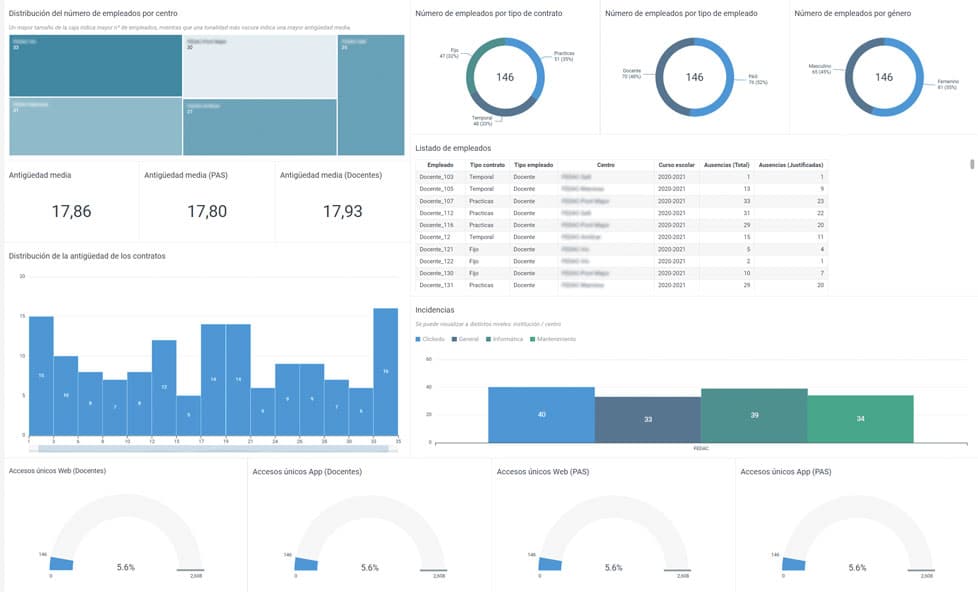Click the Femenino label on gender donut
978x592 pixels.
[947, 84]
